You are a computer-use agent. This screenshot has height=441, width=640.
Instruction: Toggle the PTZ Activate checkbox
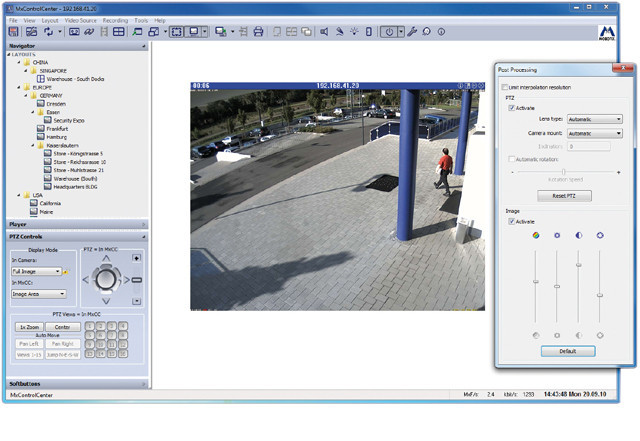click(512, 107)
